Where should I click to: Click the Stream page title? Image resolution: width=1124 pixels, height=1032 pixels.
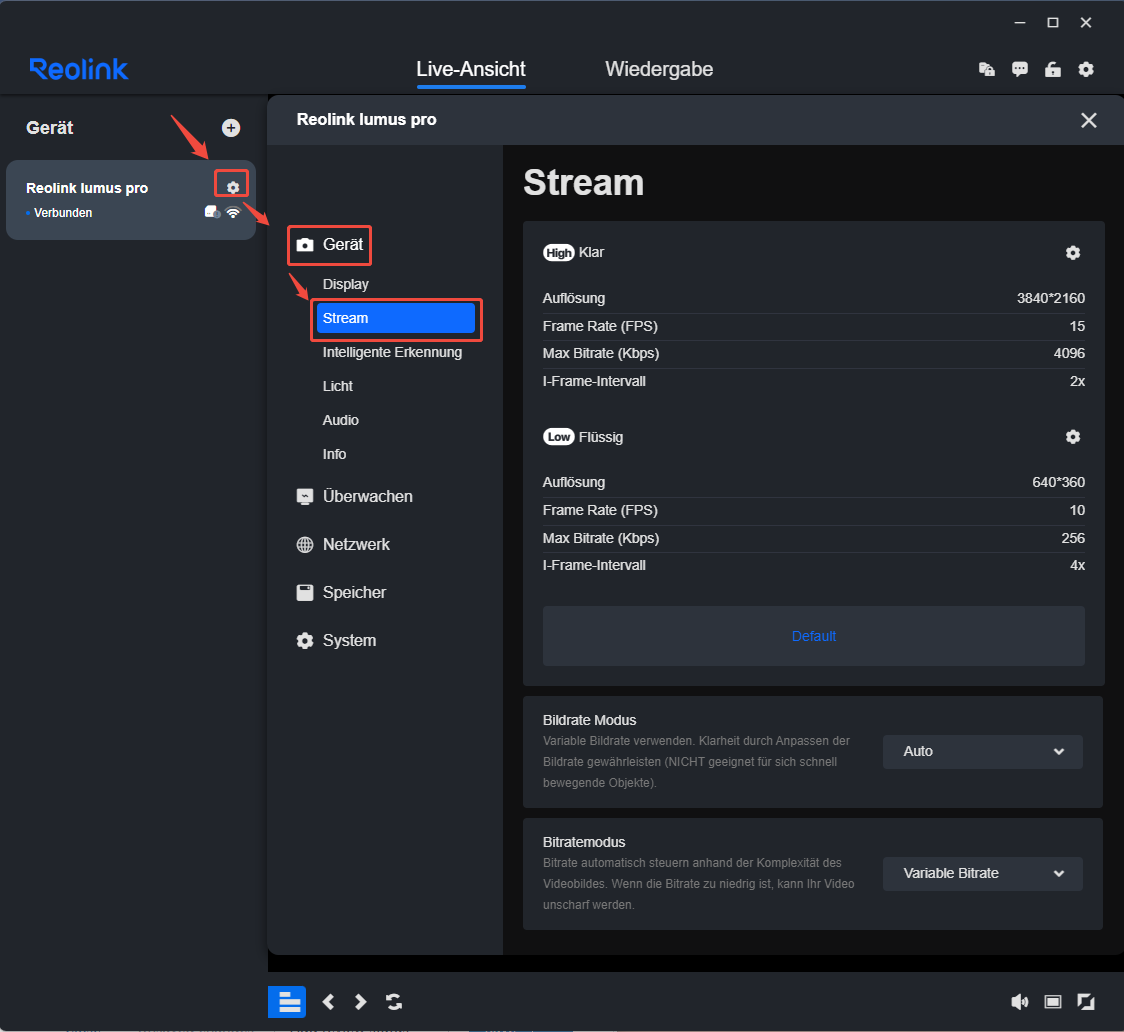click(584, 183)
